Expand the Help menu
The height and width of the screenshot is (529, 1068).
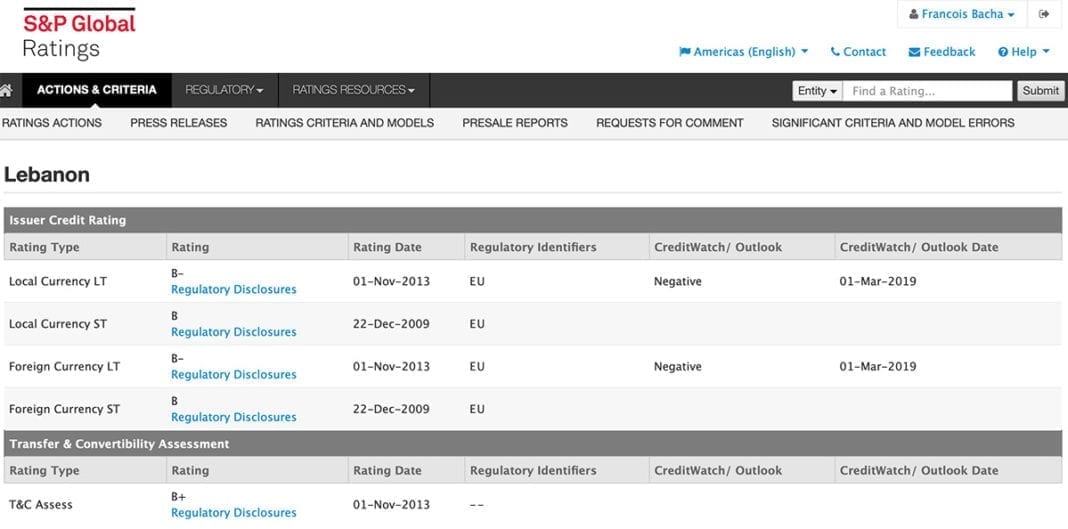(x=1024, y=52)
